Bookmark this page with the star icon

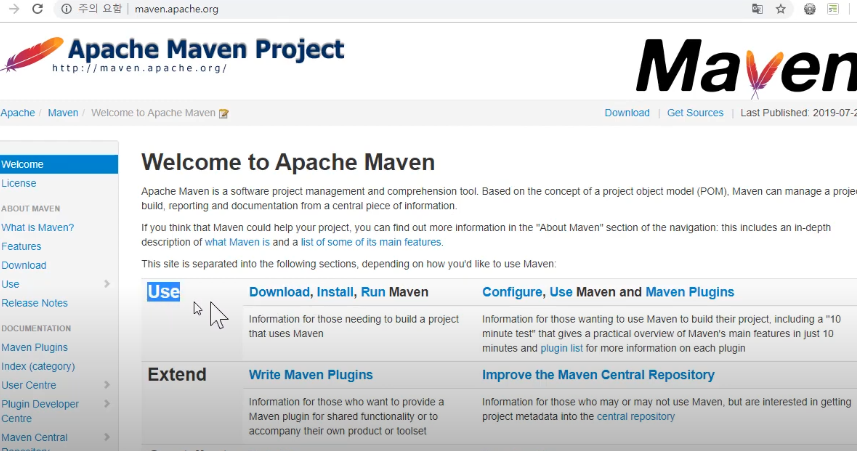(780, 9)
